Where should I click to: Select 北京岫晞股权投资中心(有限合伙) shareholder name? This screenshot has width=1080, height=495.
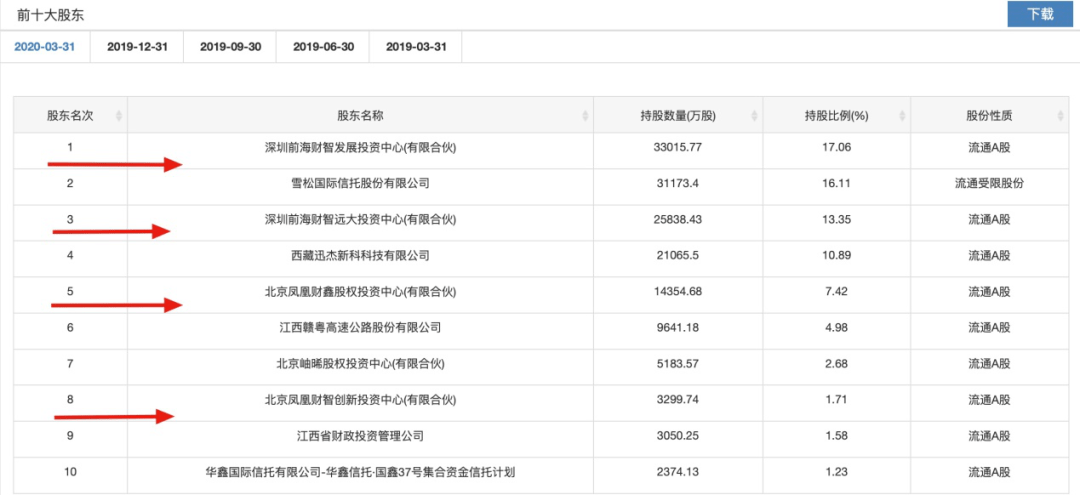[x=360, y=364]
